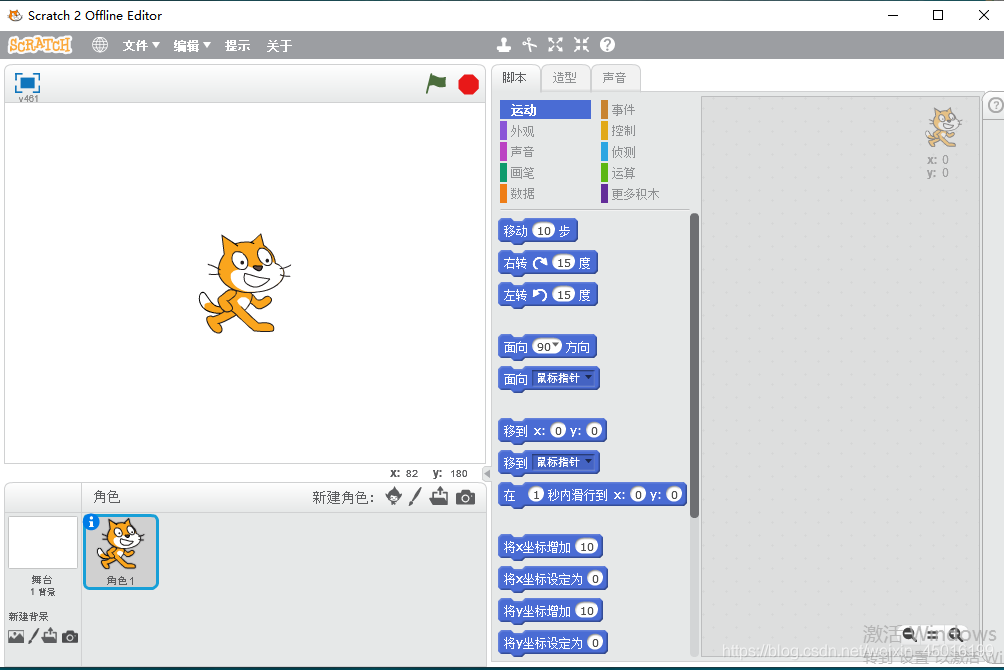Paint a new sprite brush icon
The width and height of the screenshot is (1004, 670).
pos(416,496)
